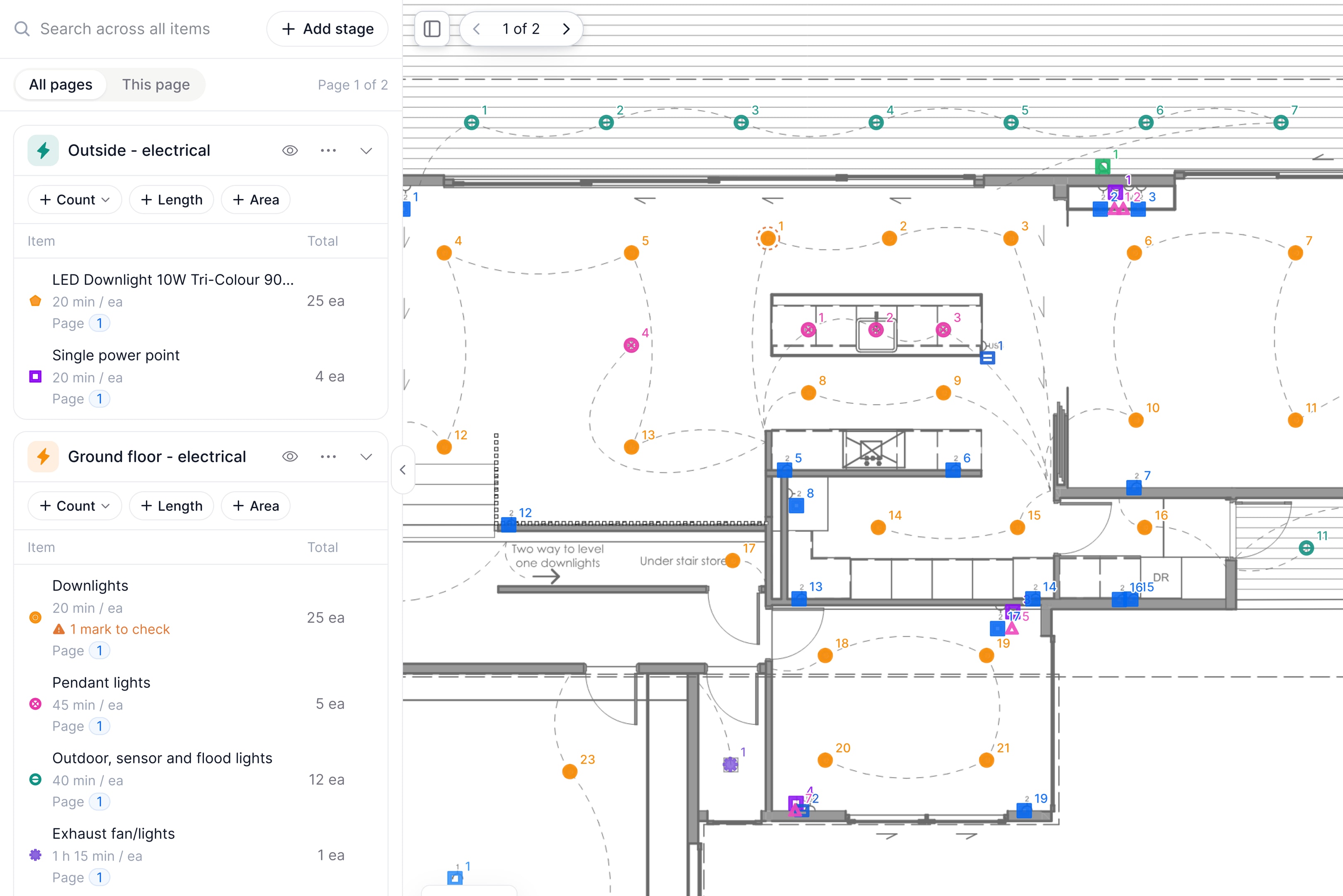The width and height of the screenshot is (1343, 896).
Task: Switch to the All pages tab
Action: tap(61, 85)
